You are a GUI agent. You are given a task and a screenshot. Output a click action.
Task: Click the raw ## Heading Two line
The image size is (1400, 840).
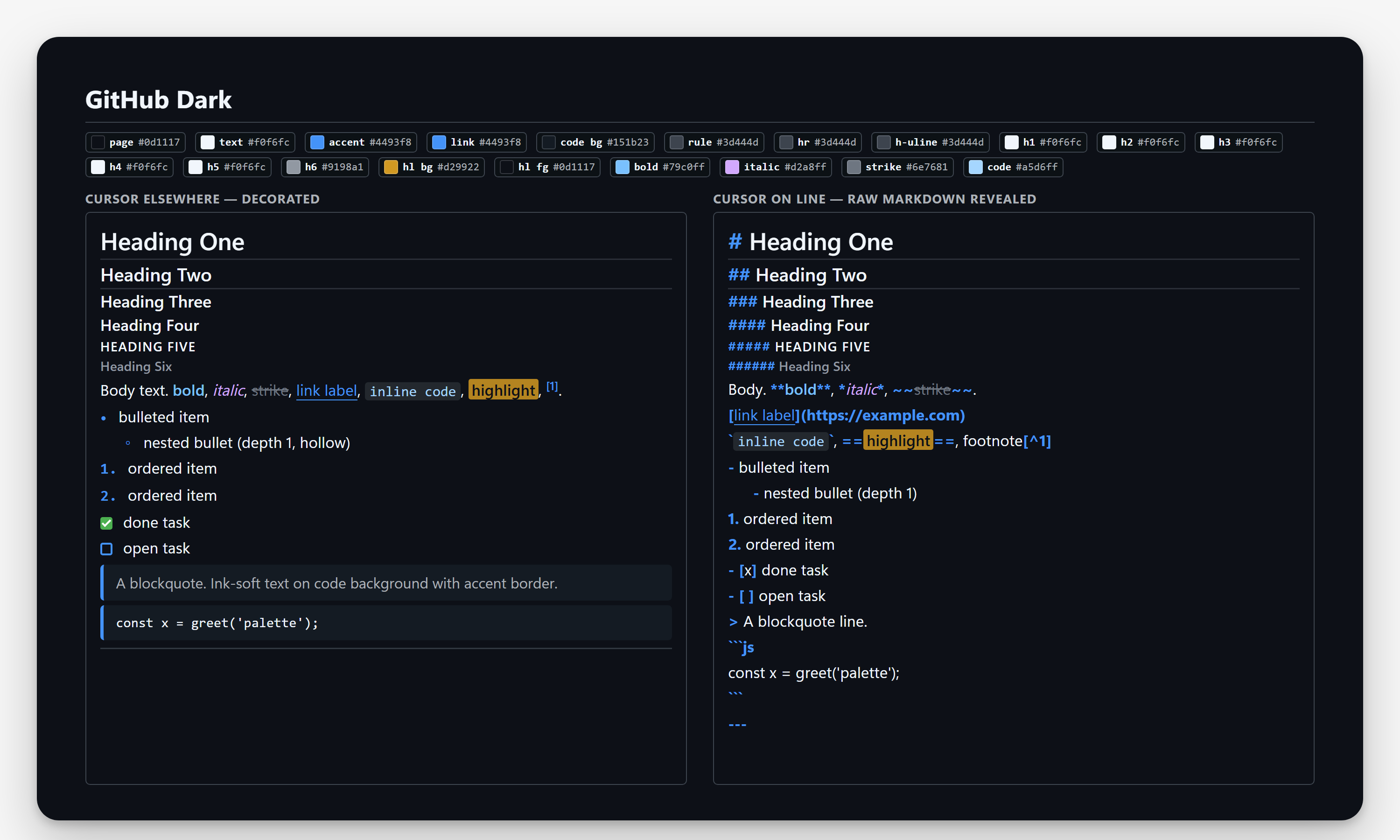tap(798, 275)
